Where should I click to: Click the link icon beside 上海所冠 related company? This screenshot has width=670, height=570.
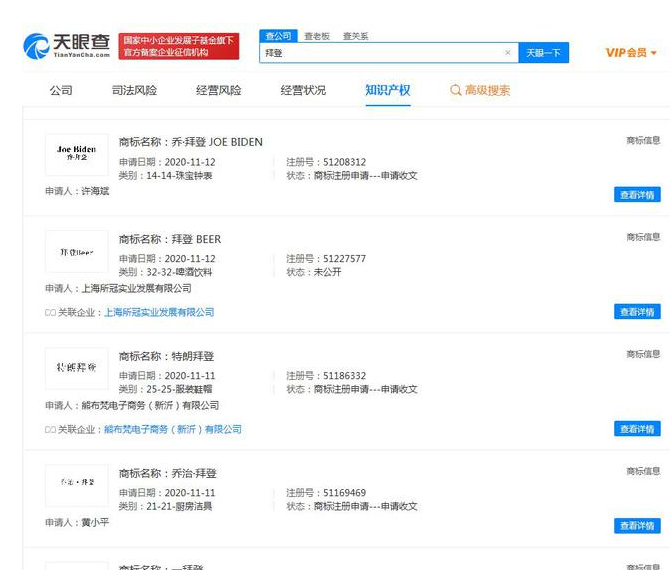tap(50, 313)
